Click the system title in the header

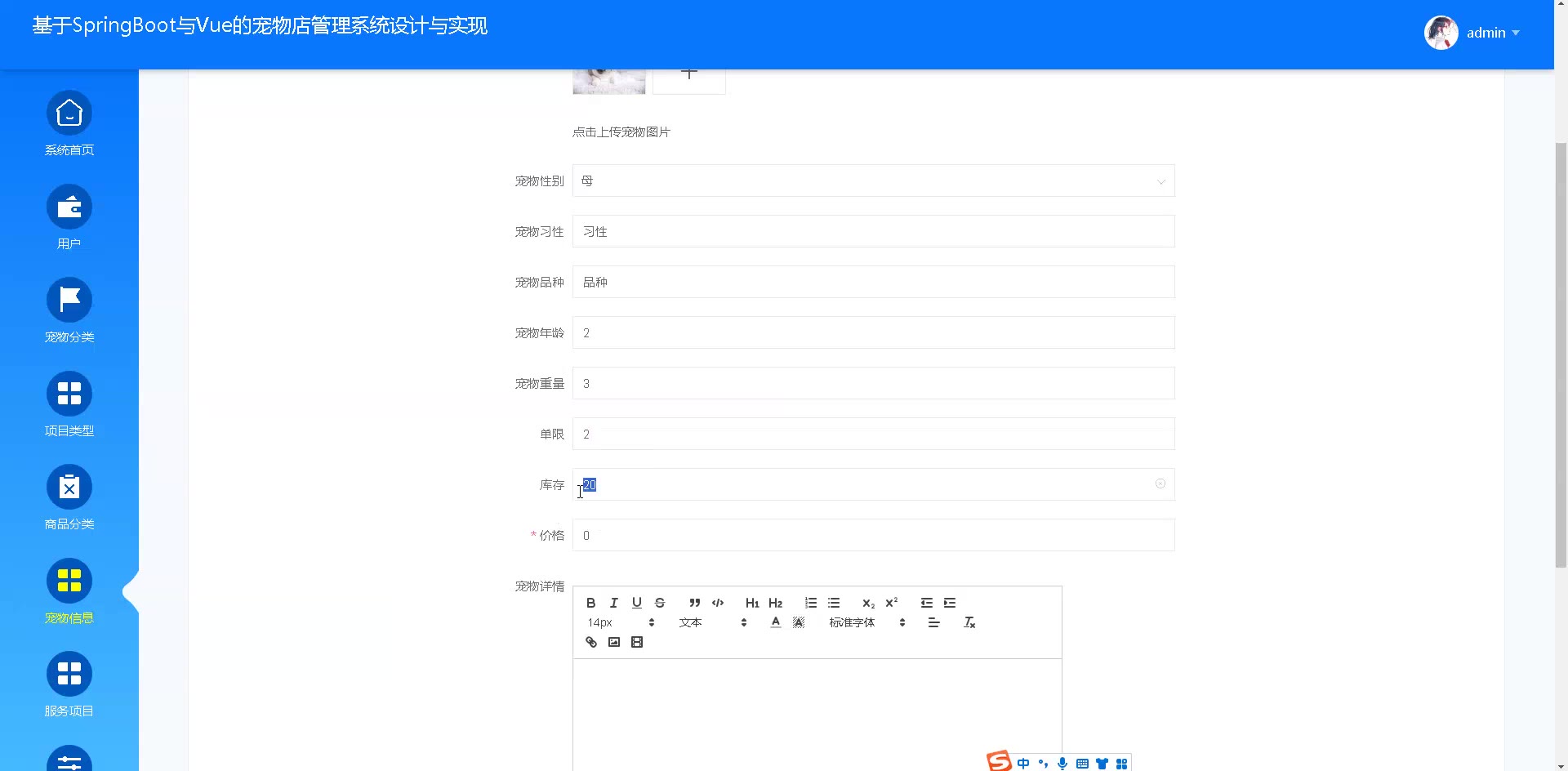coord(260,26)
